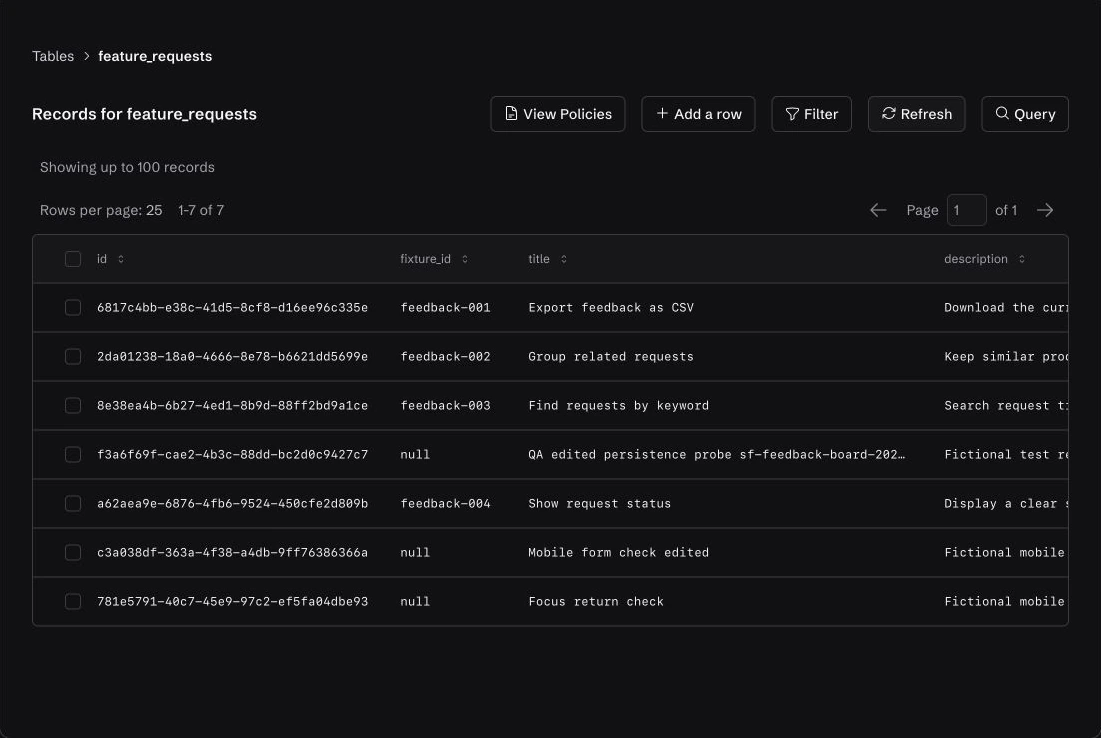Click the Tables breadcrumb link
The height and width of the screenshot is (738, 1101).
pyautogui.click(x=53, y=56)
